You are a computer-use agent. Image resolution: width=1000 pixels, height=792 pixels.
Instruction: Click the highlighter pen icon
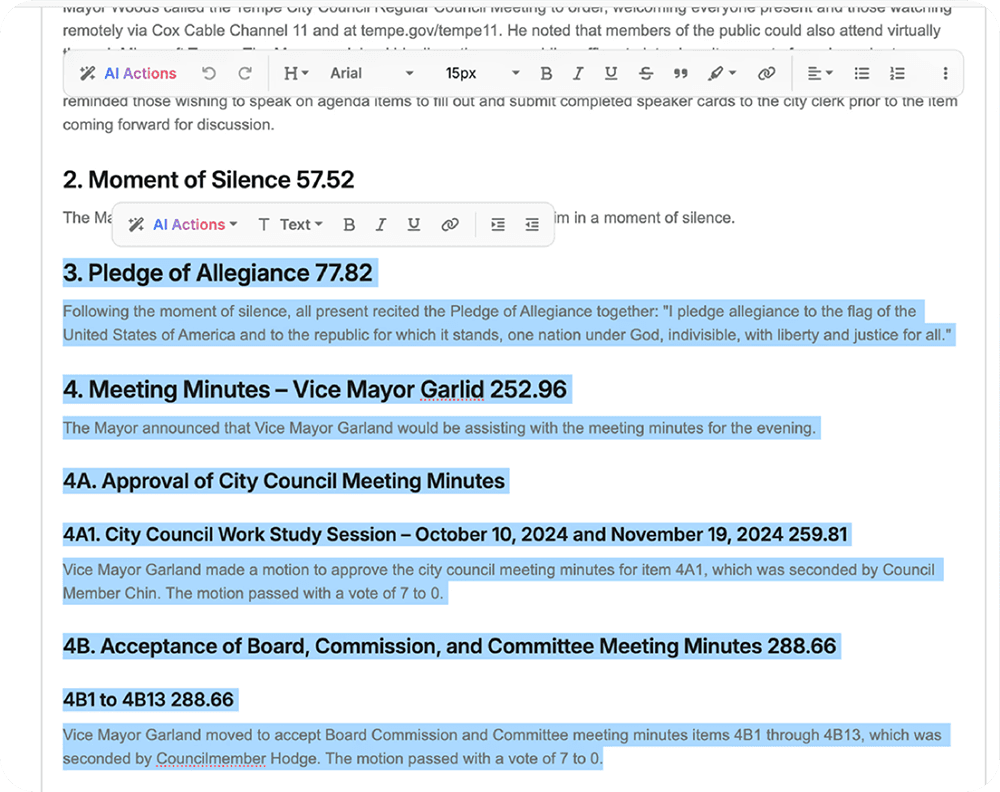(x=716, y=73)
